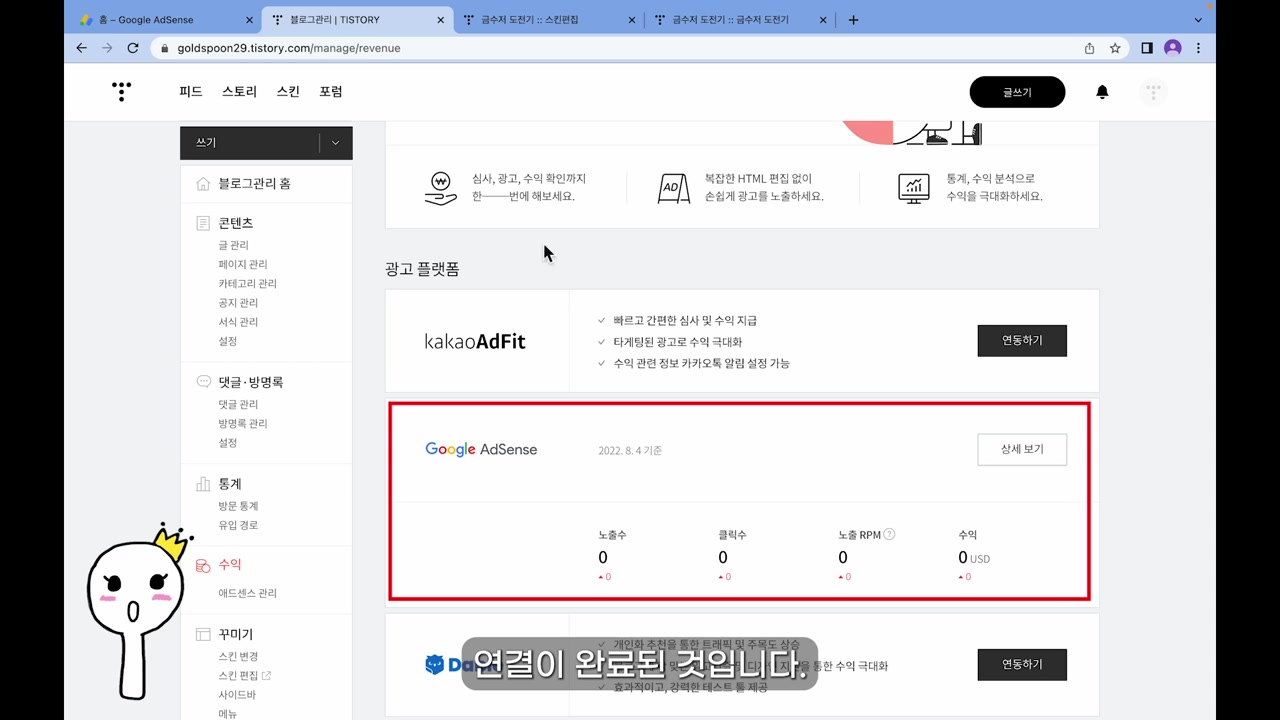Screen dimensions: 1280x720
Task: Open 서식 관리
Action: (x=238, y=322)
